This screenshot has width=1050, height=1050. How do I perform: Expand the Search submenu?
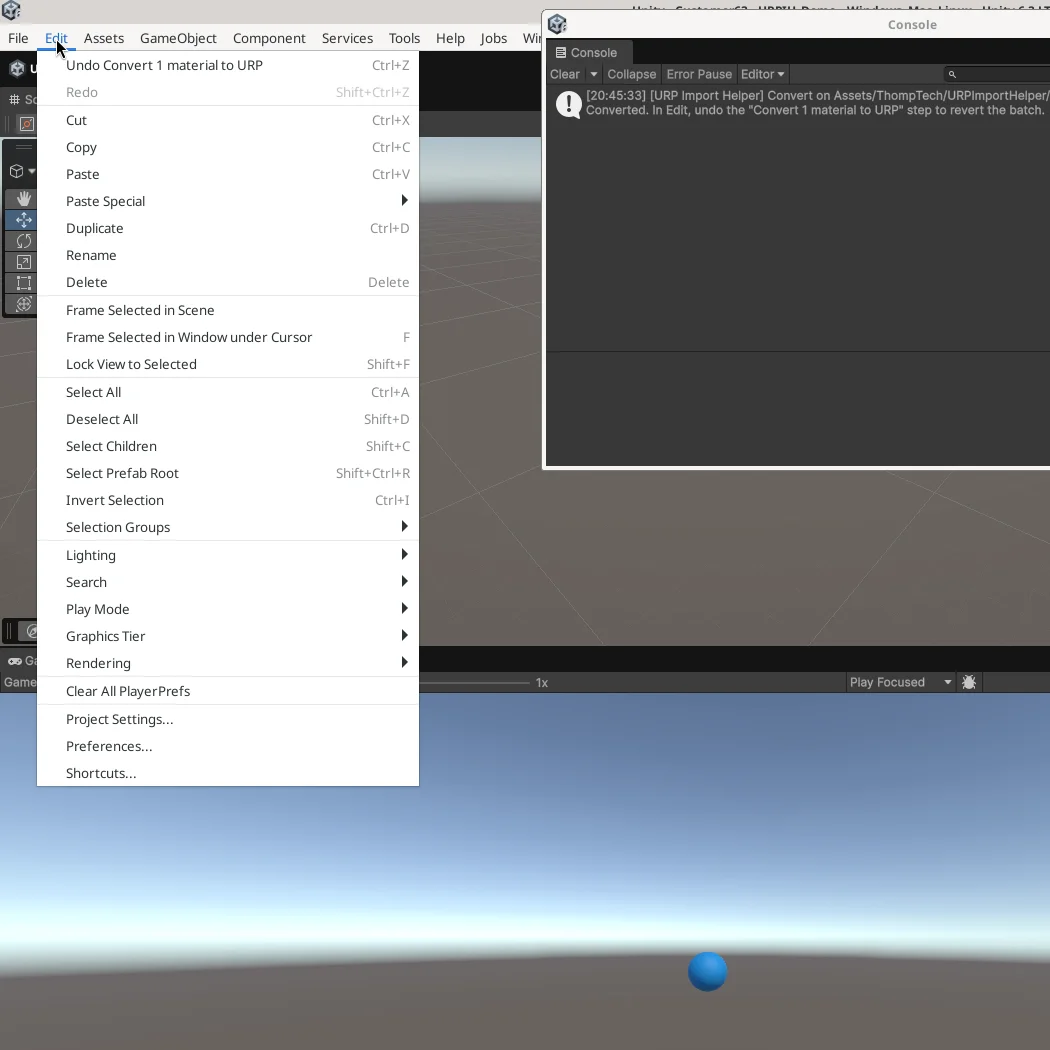click(228, 582)
